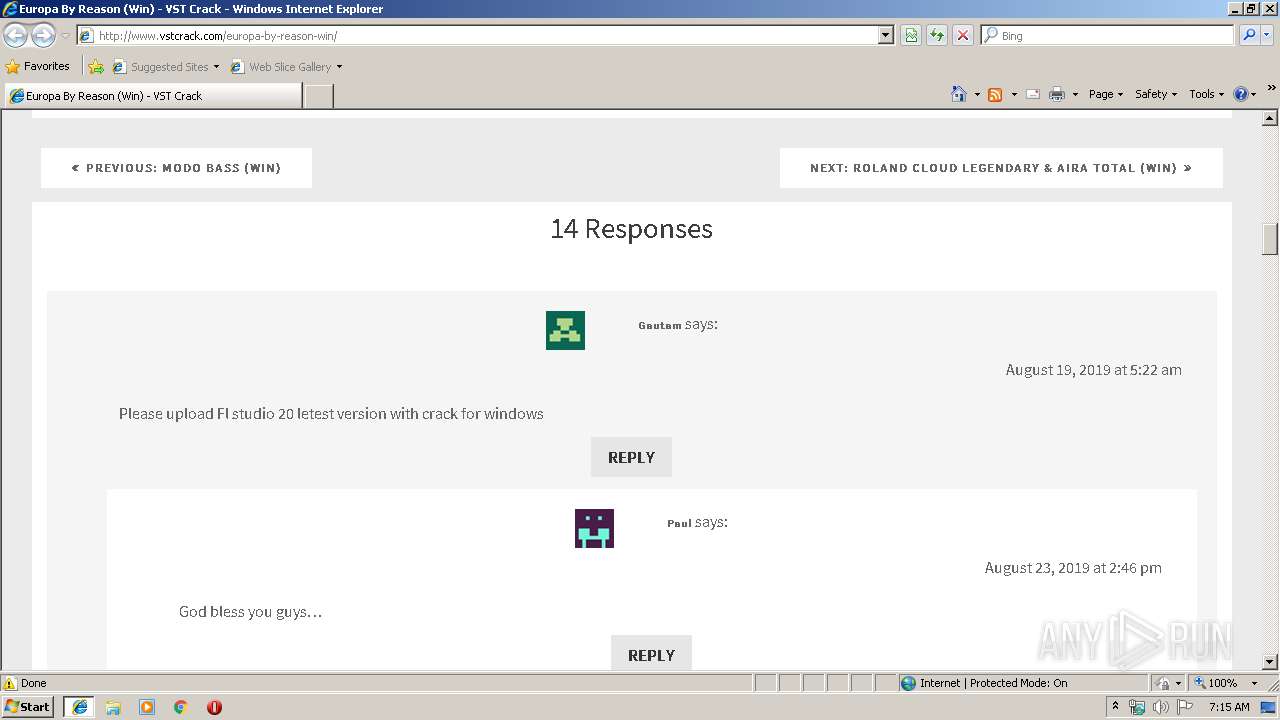Viewport: 1280px width, 720px height.
Task: Refresh the page with the green arrows icon
Action: (936, 35)
